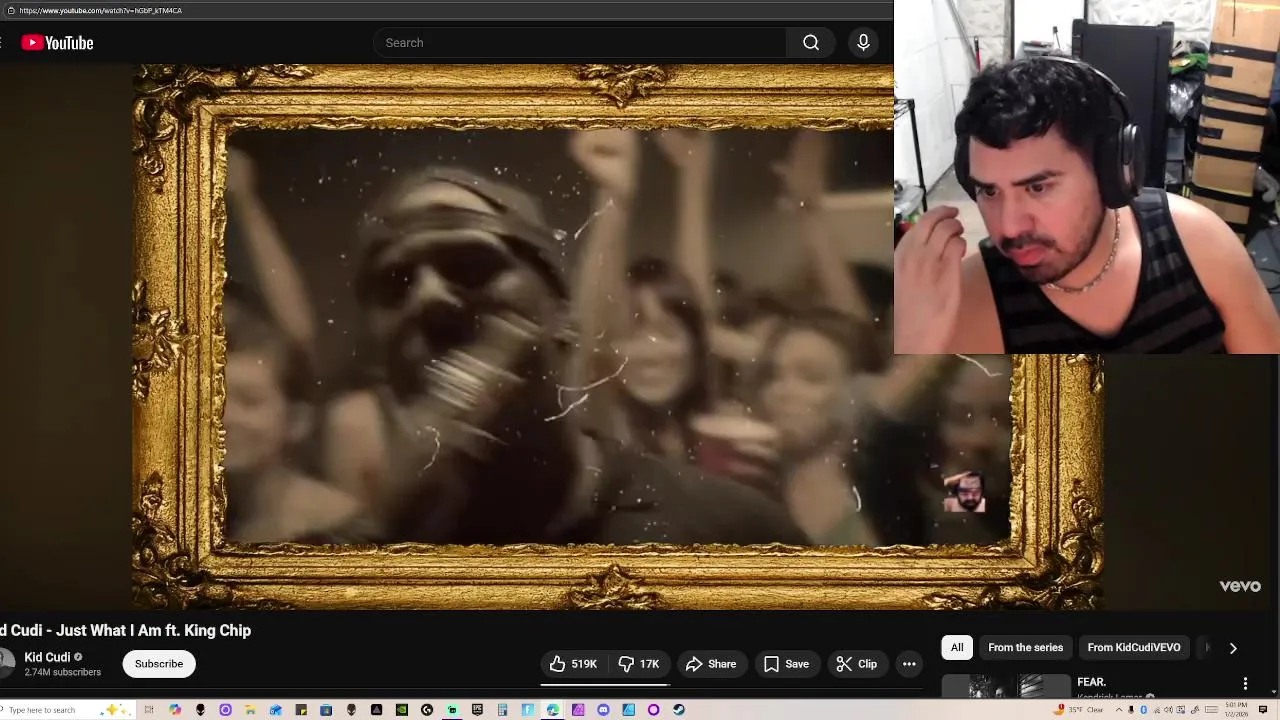Click the YouTube logo to go home
The image size is (1280, 720).
(57, 43)
